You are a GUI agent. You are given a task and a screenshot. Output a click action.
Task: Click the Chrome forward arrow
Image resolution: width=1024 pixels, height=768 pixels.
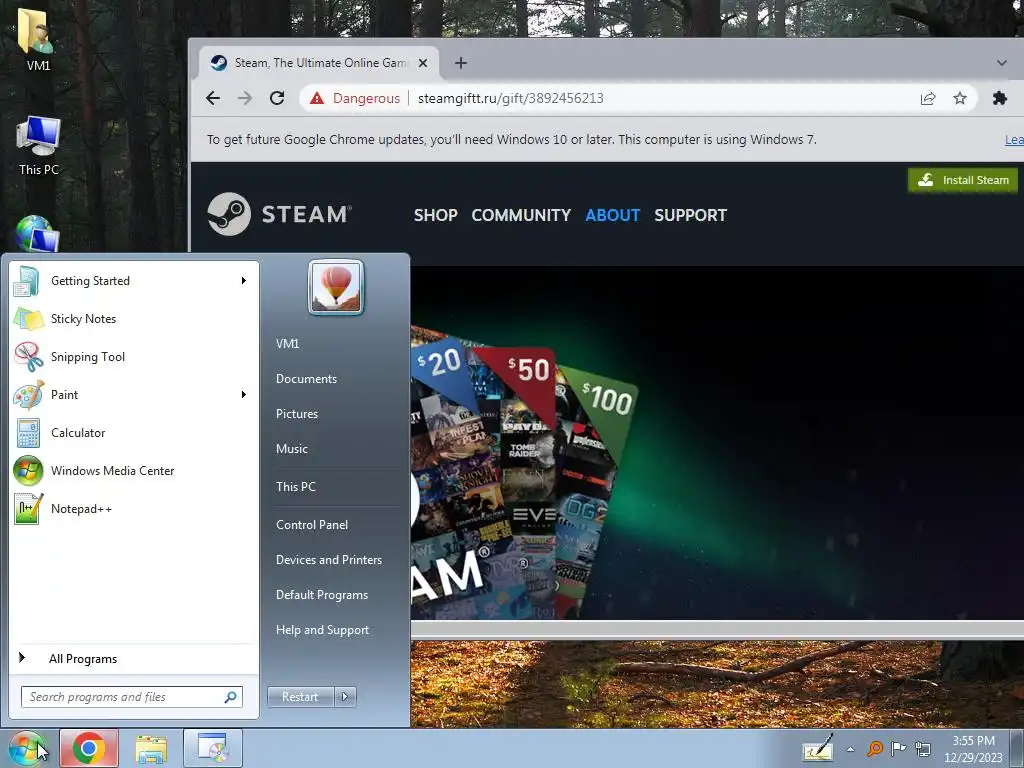pyautogui.click(x=245, y=98)
